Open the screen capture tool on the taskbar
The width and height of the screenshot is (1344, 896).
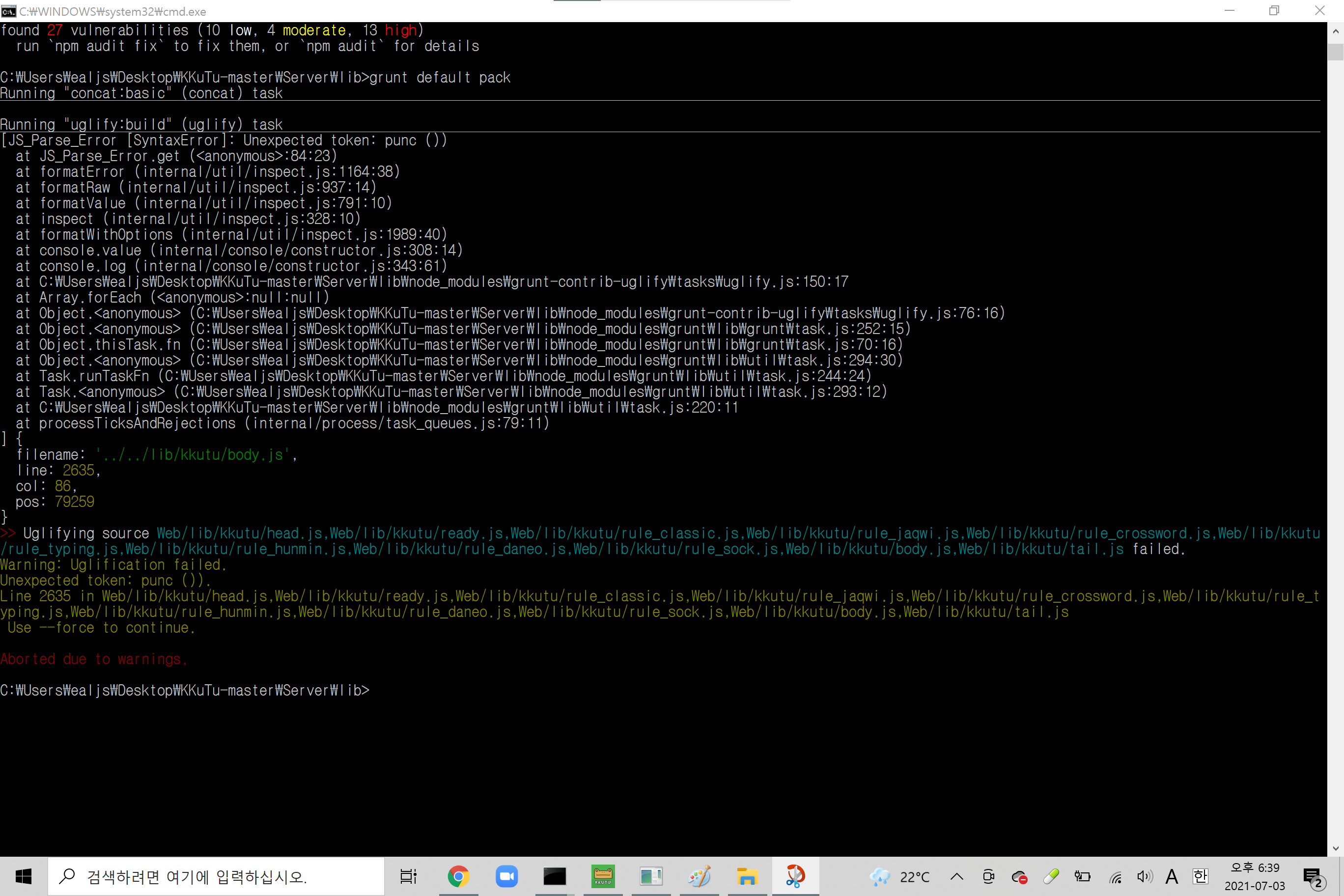pos(795,876)
